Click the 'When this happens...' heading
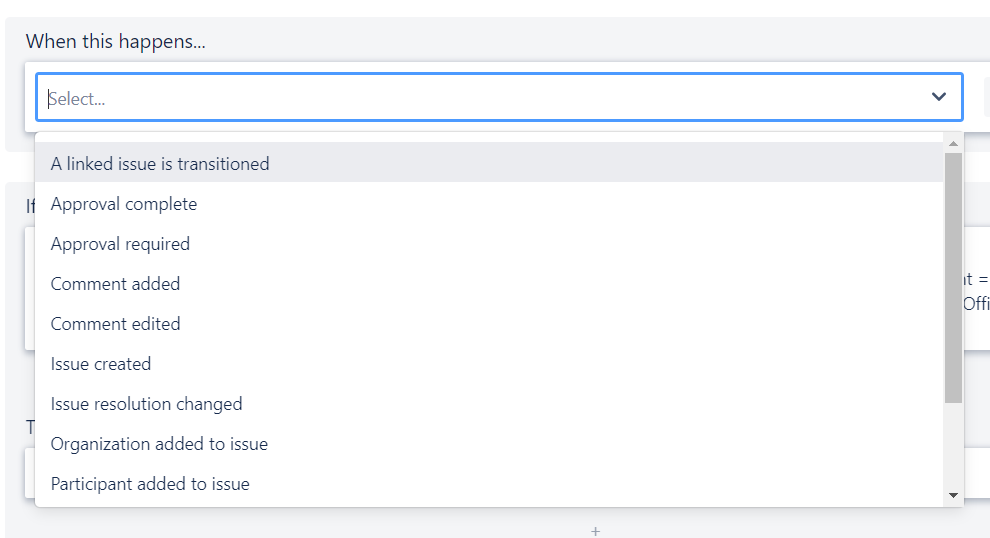990x538 pixels. (x=116, y=42)
